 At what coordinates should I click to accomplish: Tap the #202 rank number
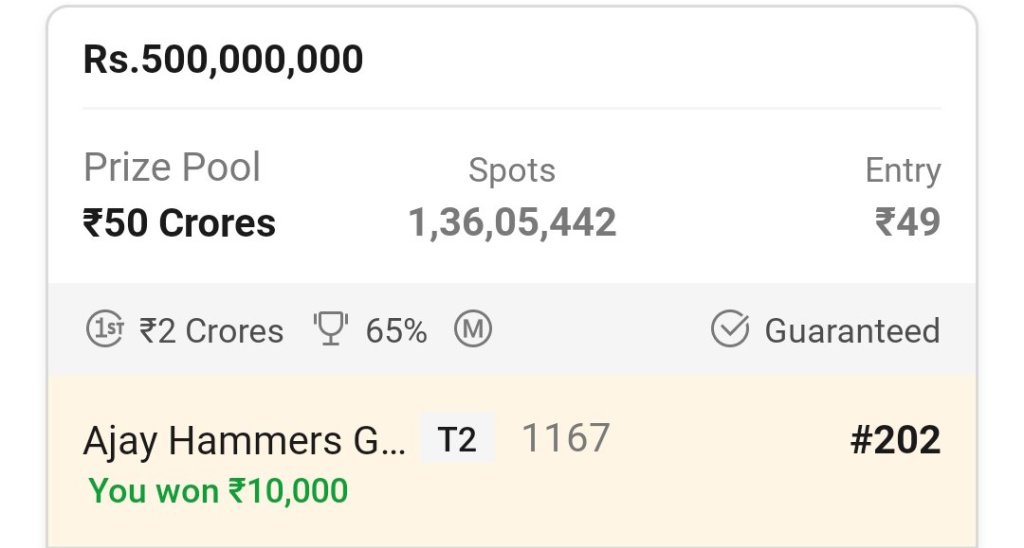tap(895, 441)
